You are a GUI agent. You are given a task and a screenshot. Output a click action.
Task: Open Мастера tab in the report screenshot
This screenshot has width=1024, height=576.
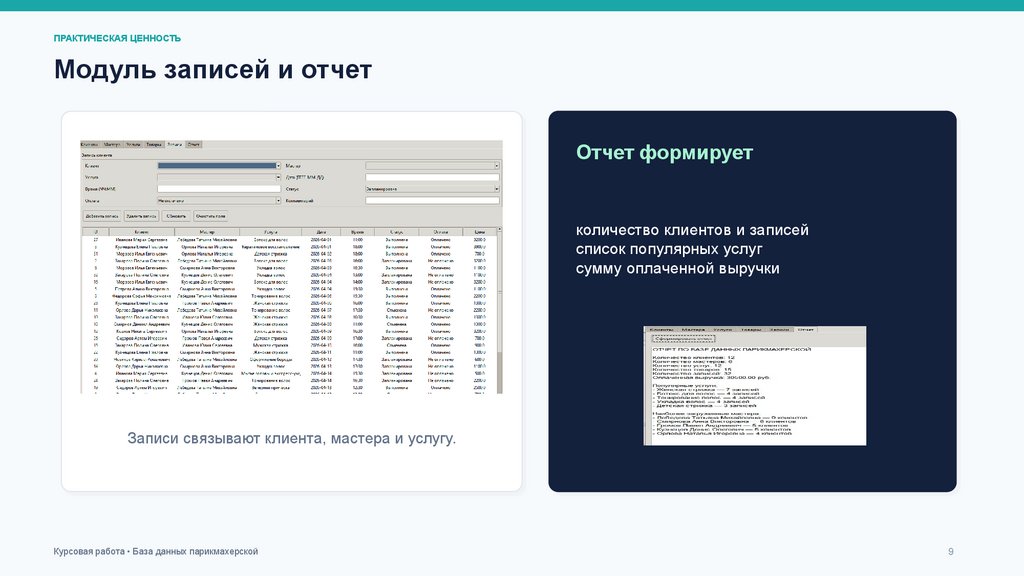[693, 330]
